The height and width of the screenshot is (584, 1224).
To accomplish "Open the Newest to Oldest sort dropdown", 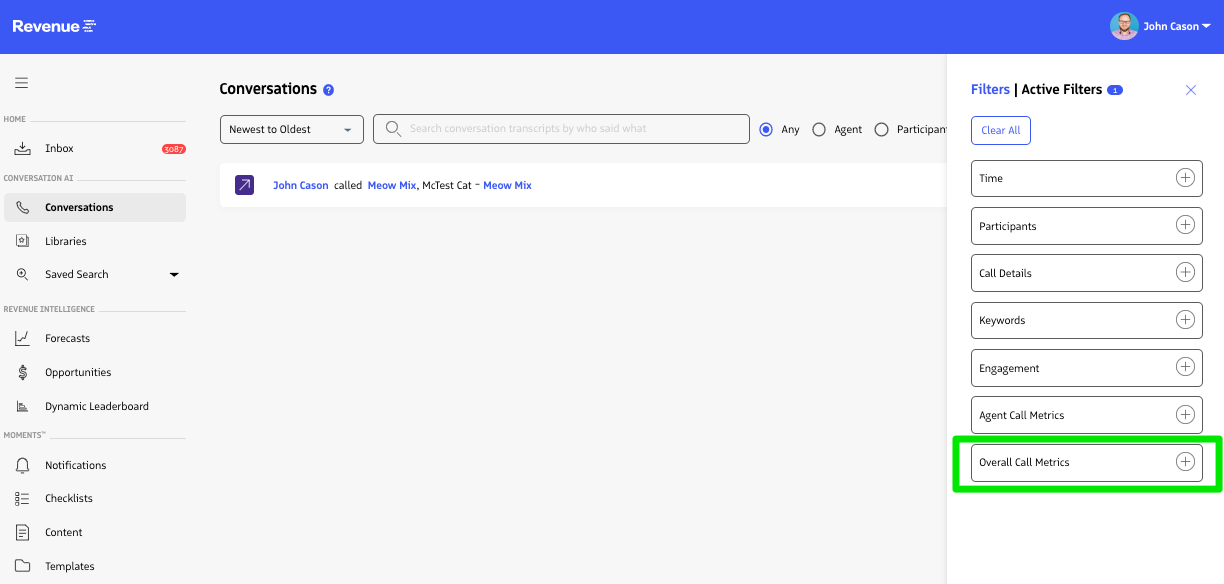I will coord(292,129).
